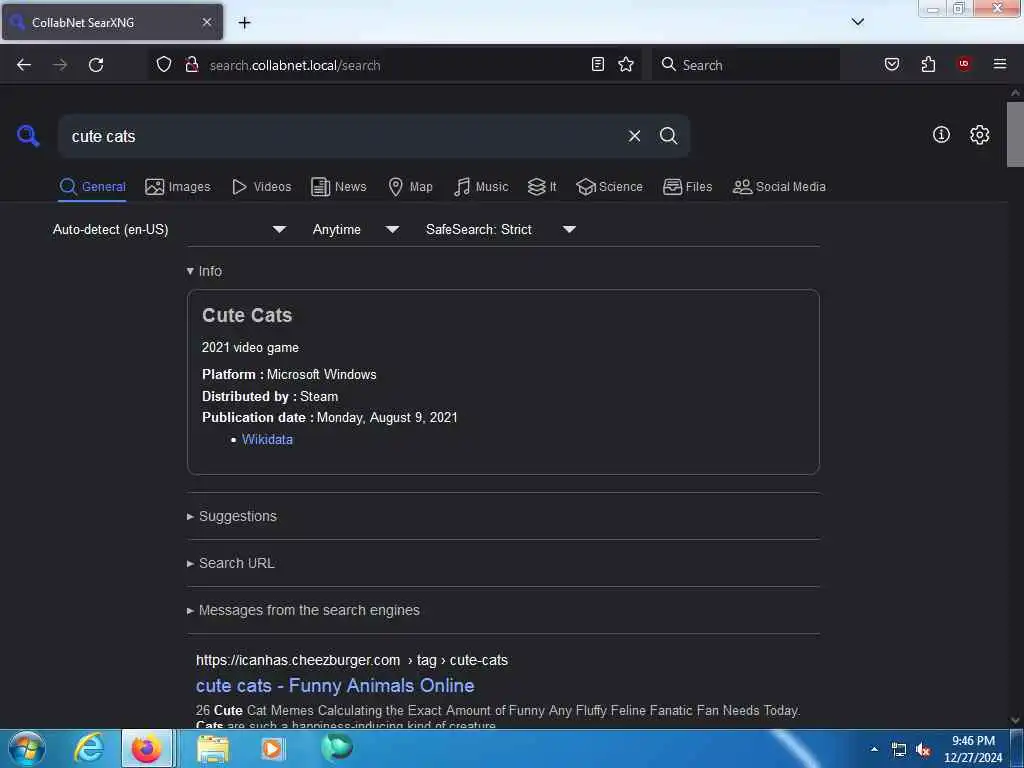This screenshot has width=1024, height=768.
Task: Open the preferences gear icon
Action: click(979, 135)
